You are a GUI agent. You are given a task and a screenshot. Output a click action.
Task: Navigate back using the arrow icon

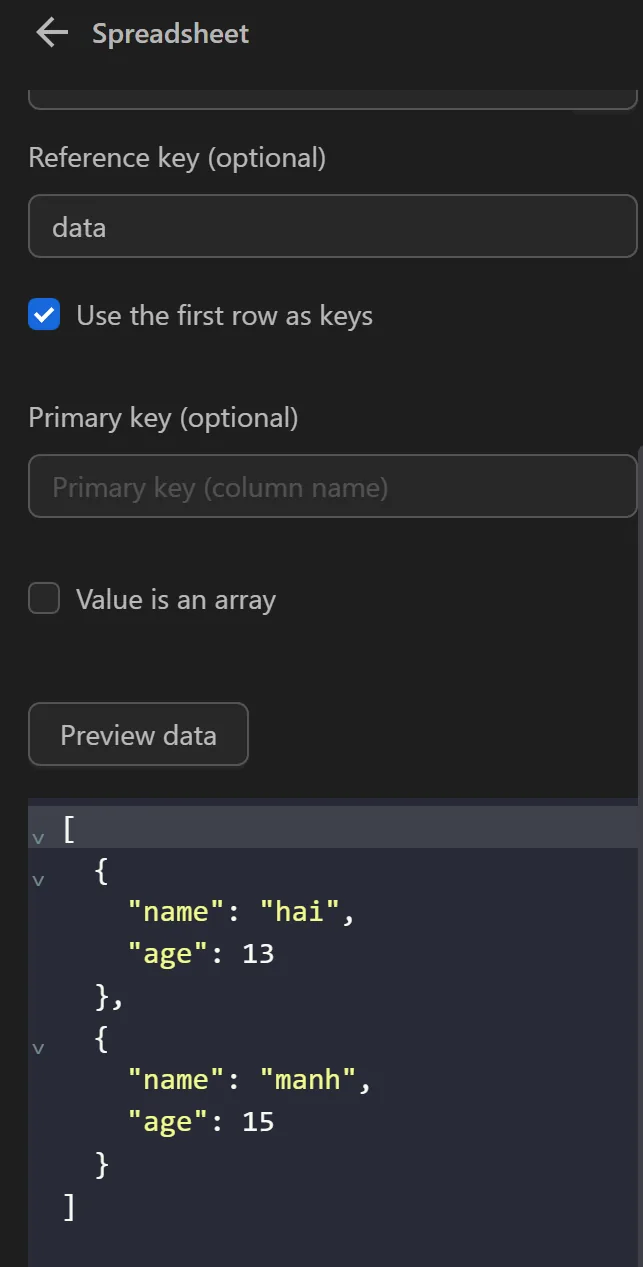[50, 32]
